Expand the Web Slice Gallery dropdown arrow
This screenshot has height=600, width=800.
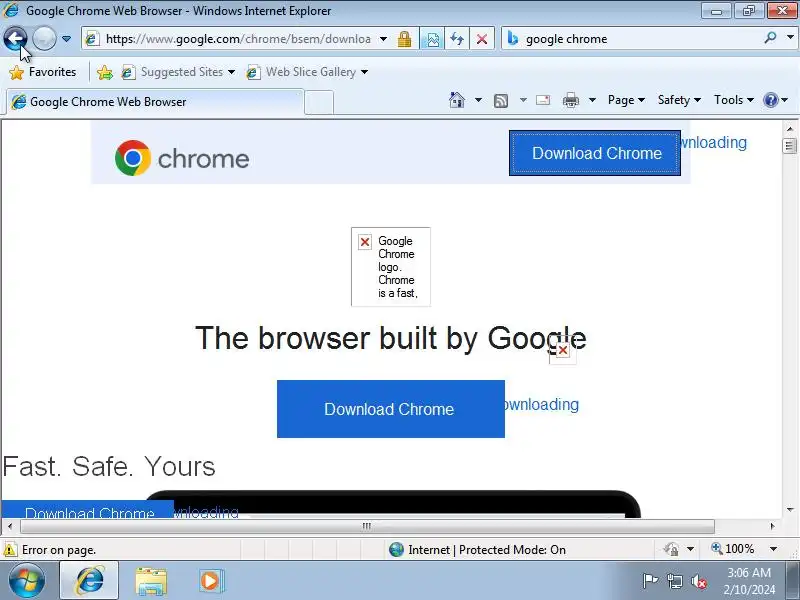click(364, 72)
